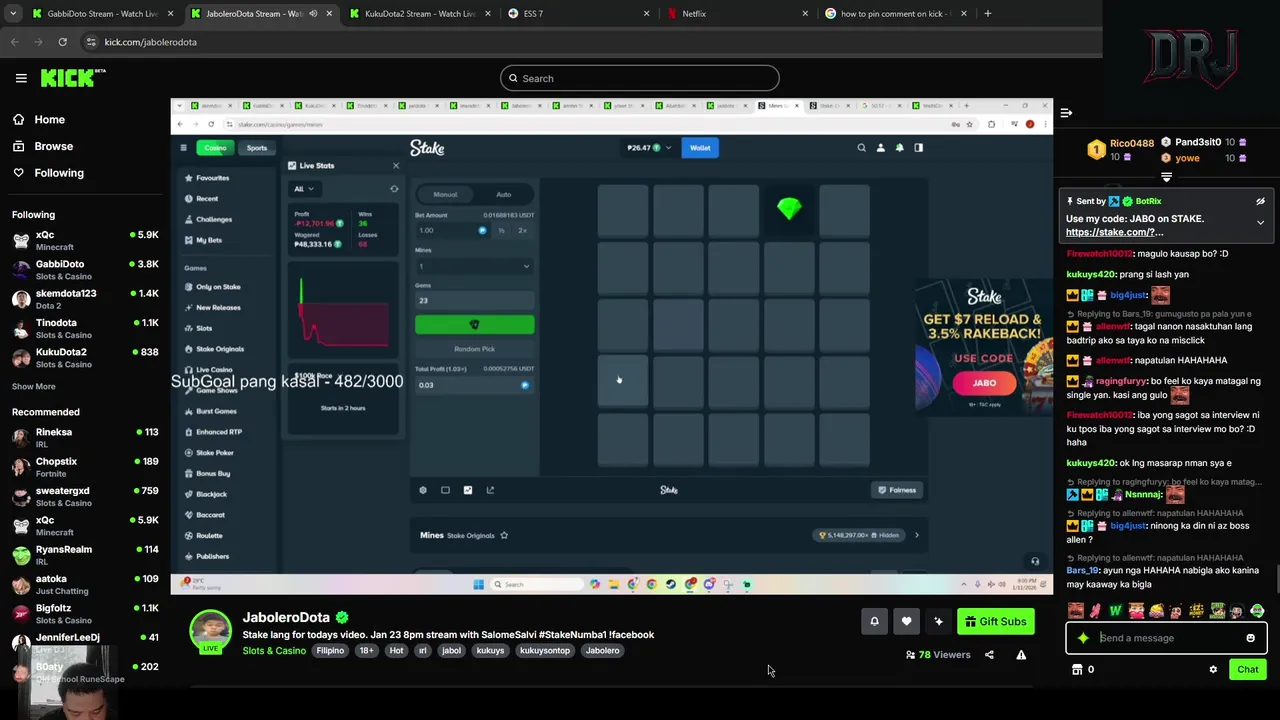This screenshot has width=1280, height=720.
Task: Open the Fairness button in Stake
Action: (x=897, y=490)
